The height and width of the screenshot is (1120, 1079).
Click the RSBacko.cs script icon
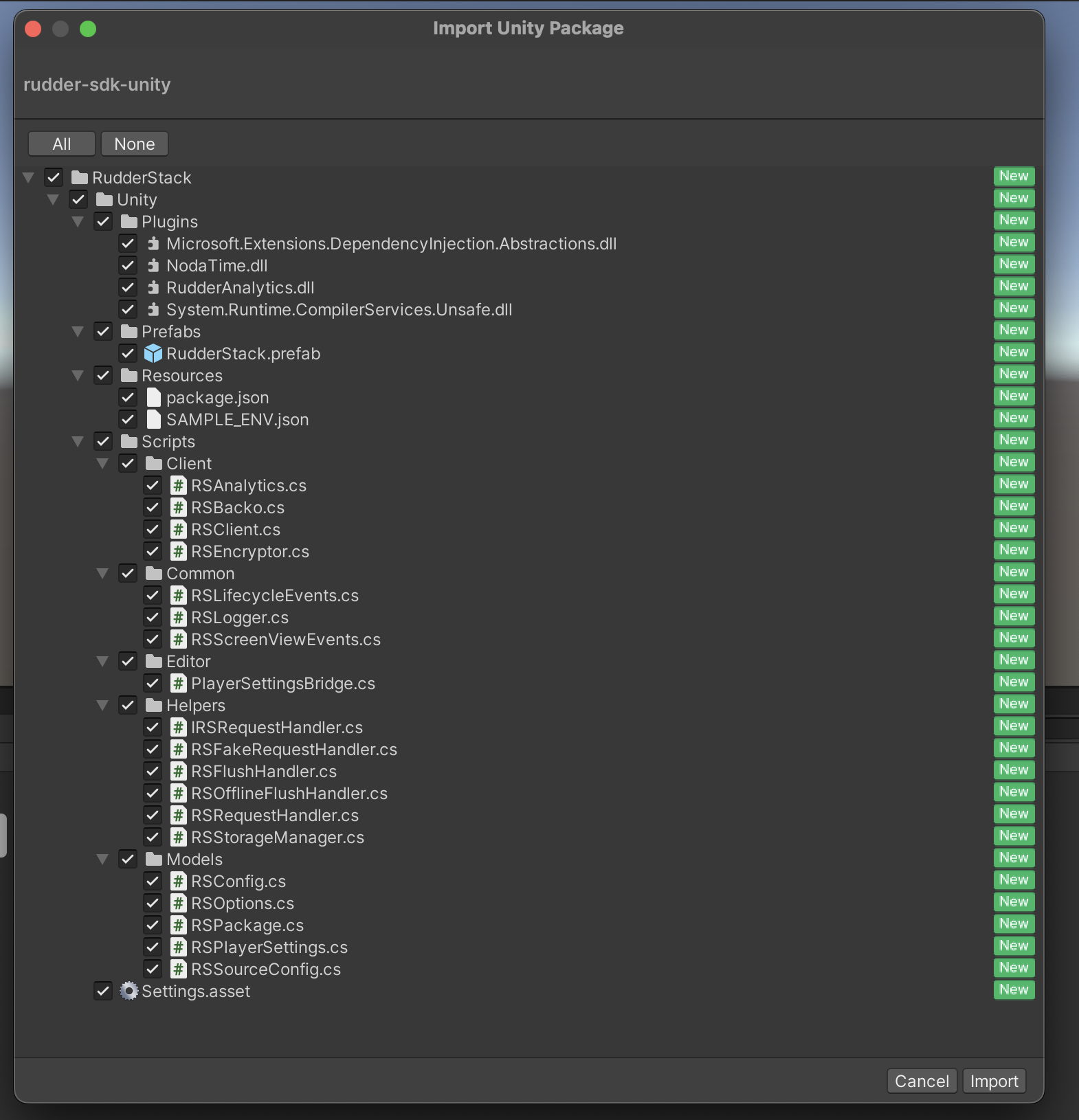[x=179, y=508]
